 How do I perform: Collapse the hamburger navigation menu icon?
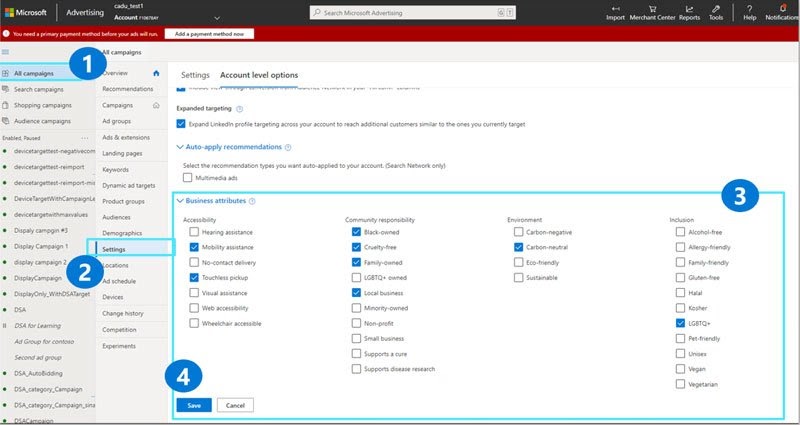point(6,52)
